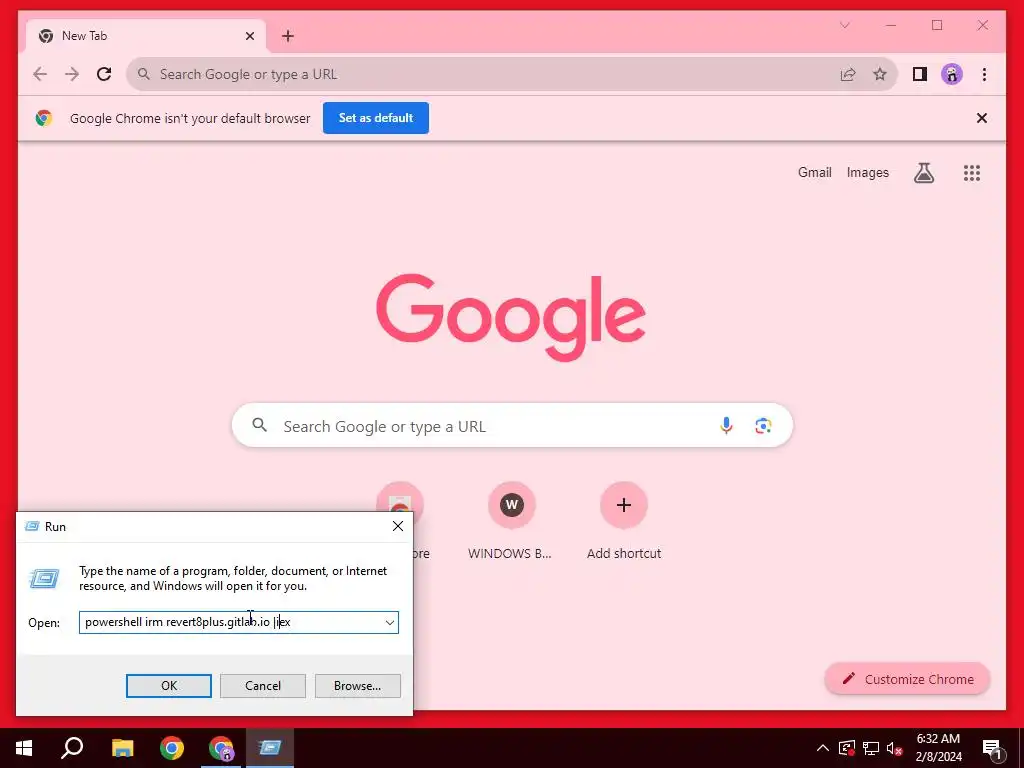The image size is (1024, 768).
Task: Open the network status tray icon
Action: coord(871,748)
